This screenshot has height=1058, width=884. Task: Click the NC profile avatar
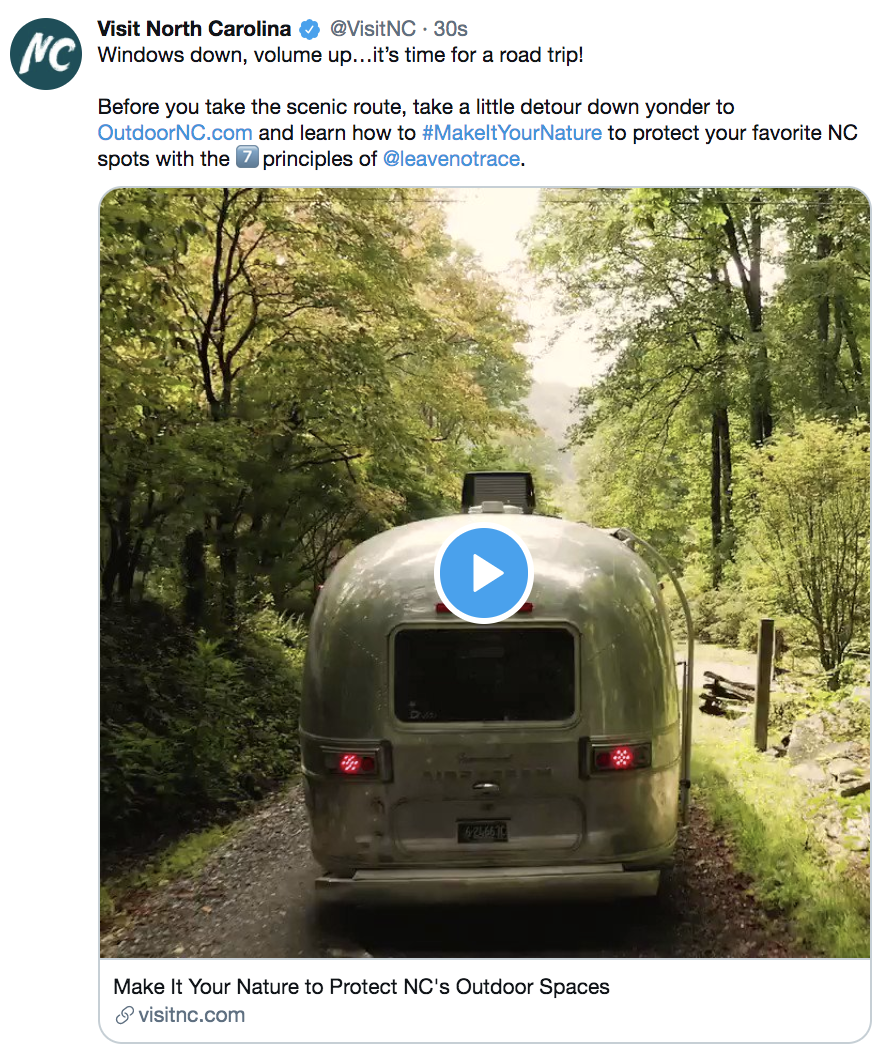(45, 54)
